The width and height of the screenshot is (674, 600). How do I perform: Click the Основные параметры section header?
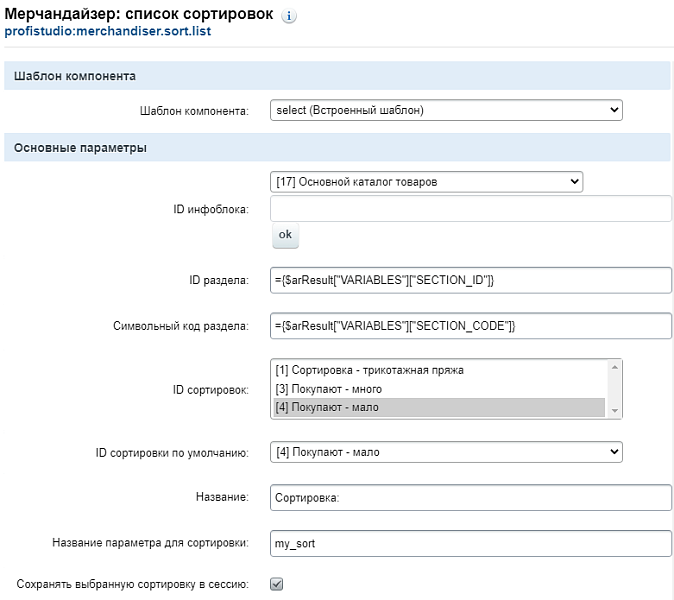pyautogui.click(x=337, y=147)
